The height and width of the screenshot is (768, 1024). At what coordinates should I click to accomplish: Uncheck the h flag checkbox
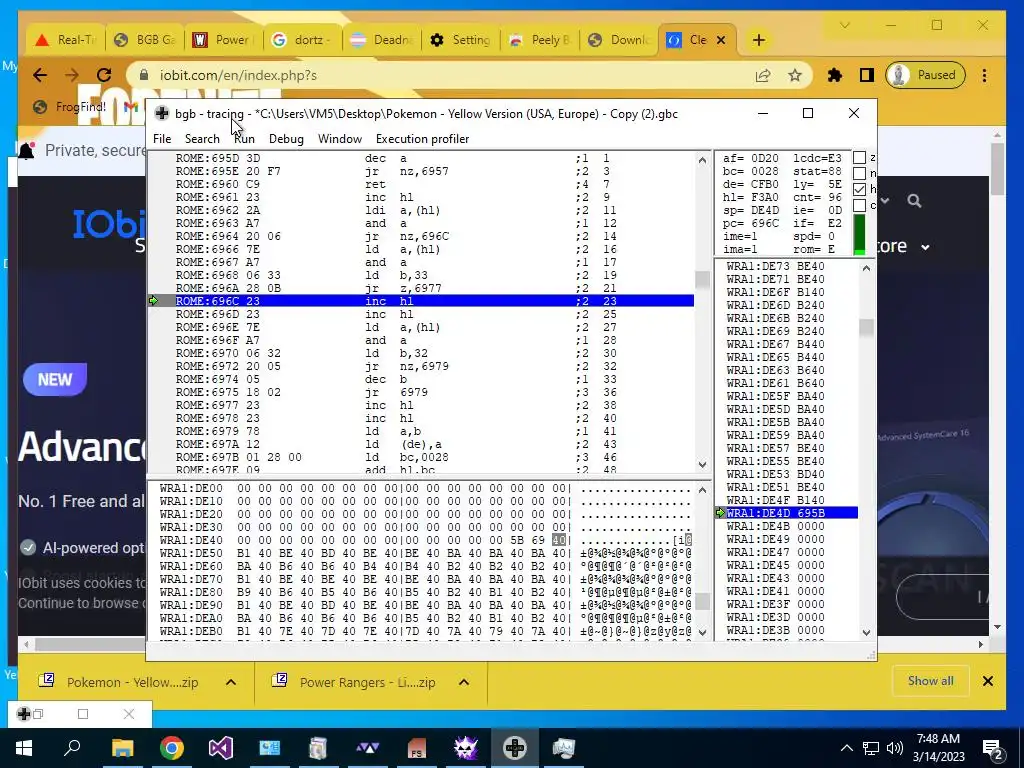coord(859,189)
